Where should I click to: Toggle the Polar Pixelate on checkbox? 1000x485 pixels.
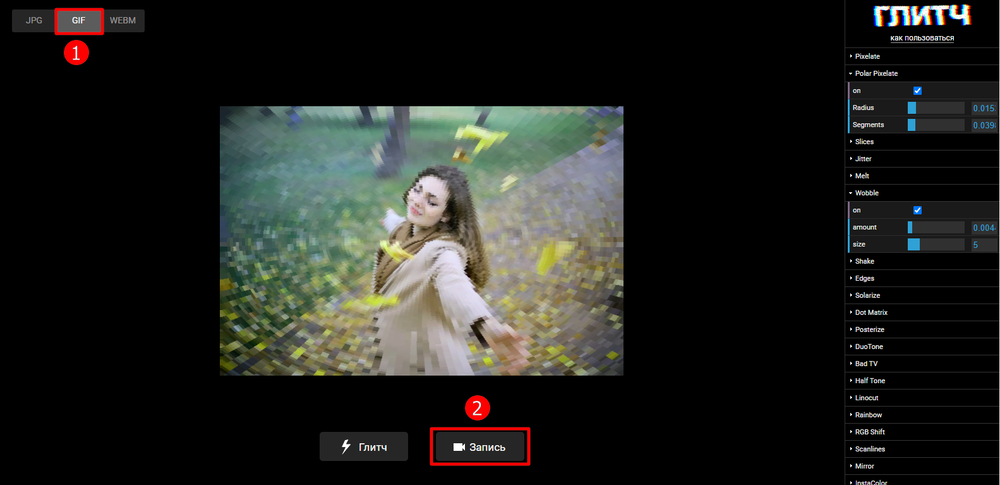917,91
